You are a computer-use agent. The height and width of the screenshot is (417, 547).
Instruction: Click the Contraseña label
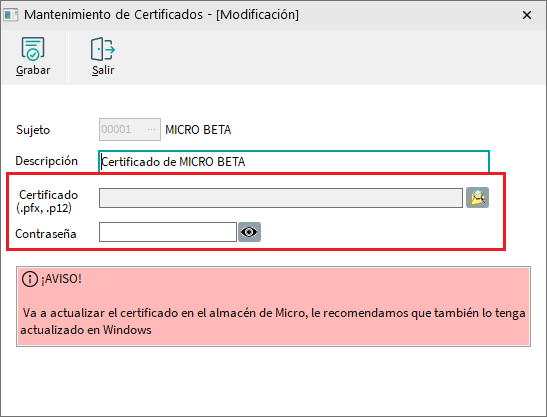(x=46, y=233)
